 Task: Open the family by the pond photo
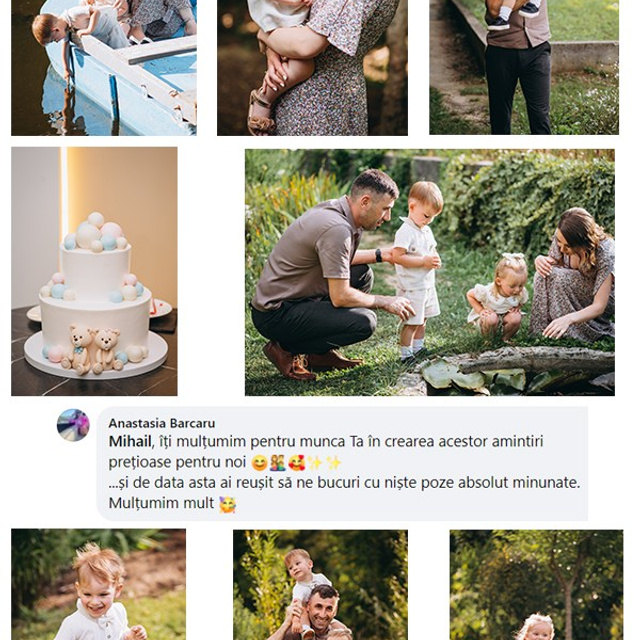pyautogui.click(x=430, y=272)
